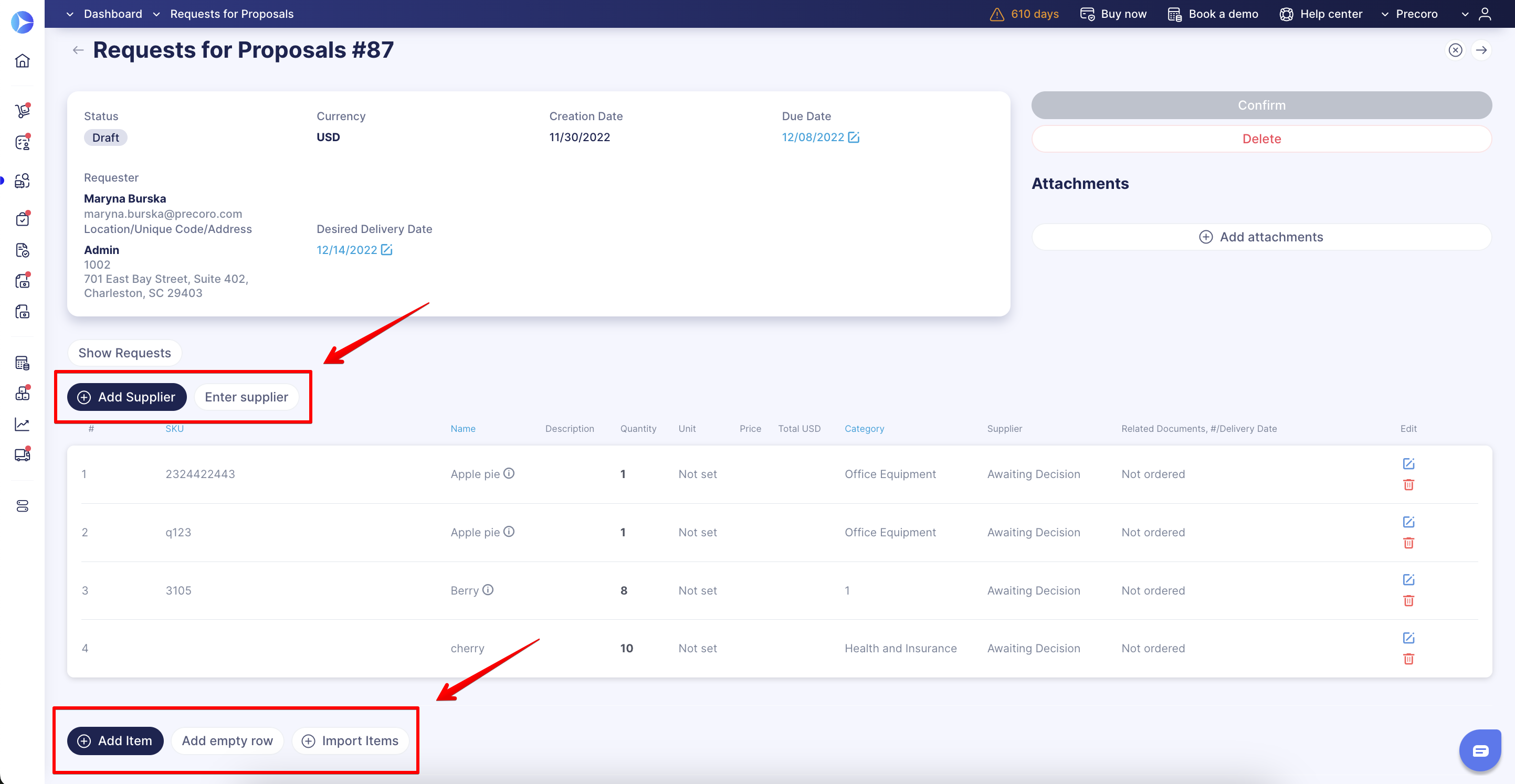Delete the q123 item row
The width and height of the screenshot is (1515, 784).
coord(1408,543)
